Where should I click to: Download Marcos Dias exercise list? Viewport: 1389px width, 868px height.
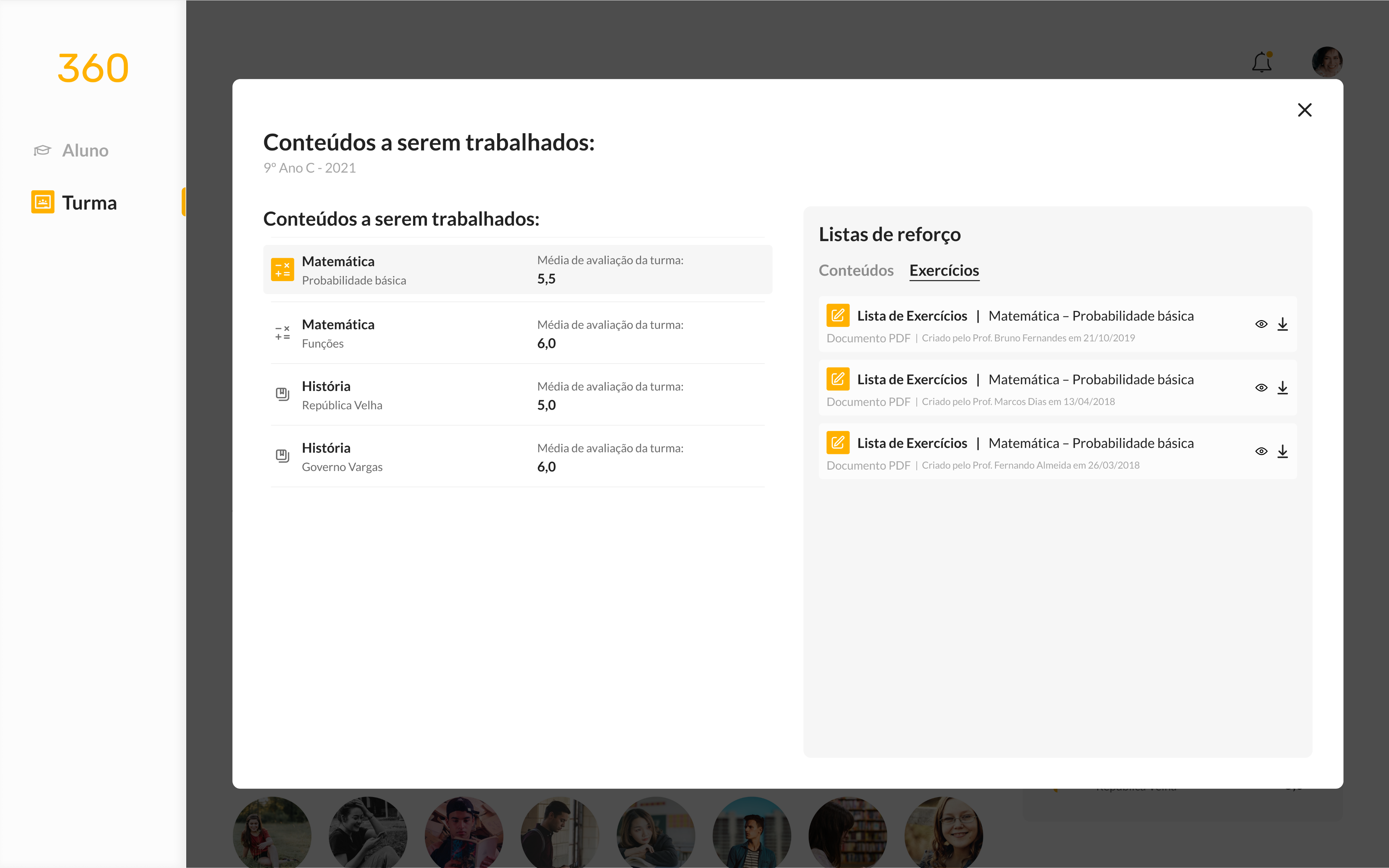click(x=1282, y=388)
